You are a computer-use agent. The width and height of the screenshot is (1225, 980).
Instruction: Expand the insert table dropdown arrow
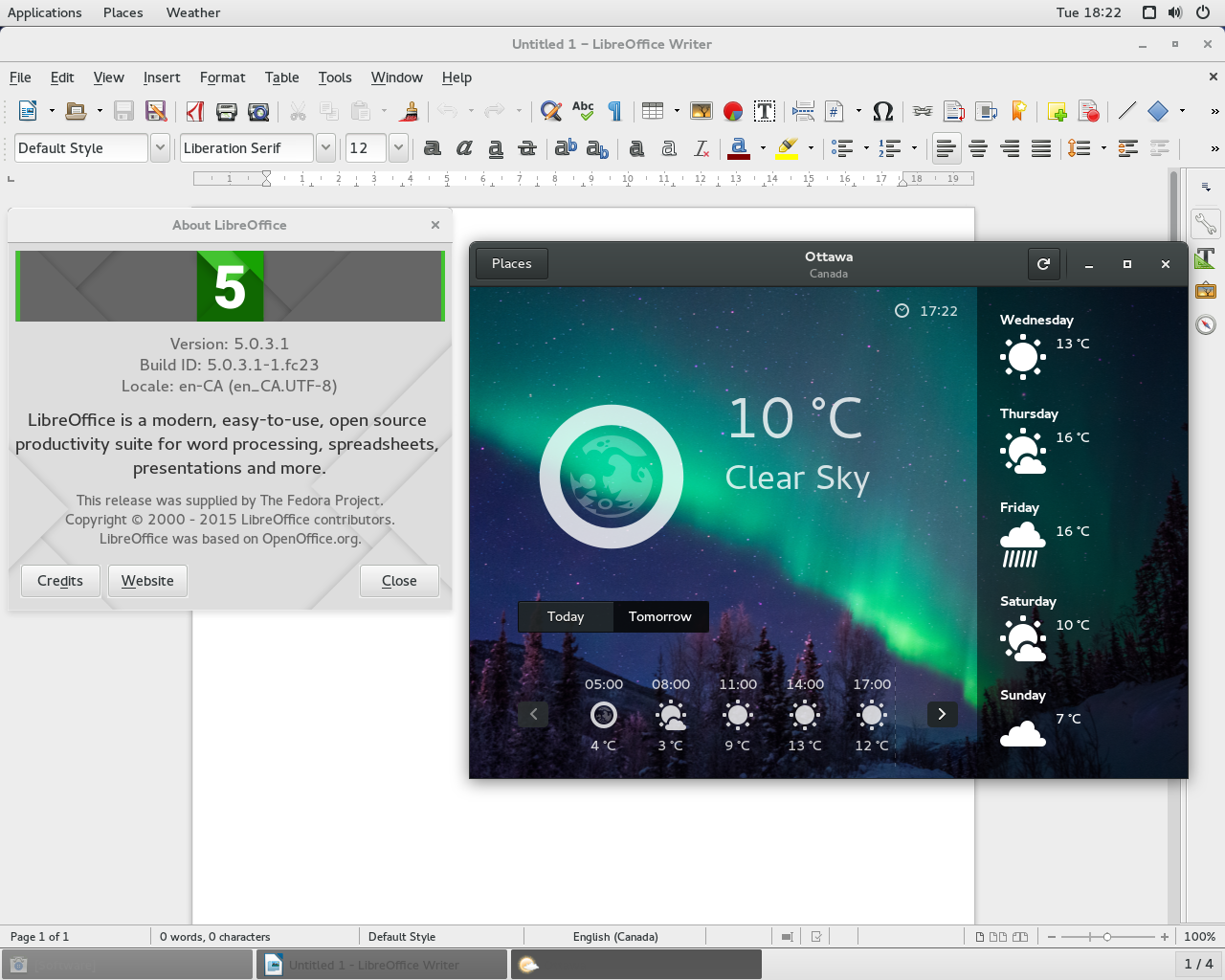pos(677,111)
